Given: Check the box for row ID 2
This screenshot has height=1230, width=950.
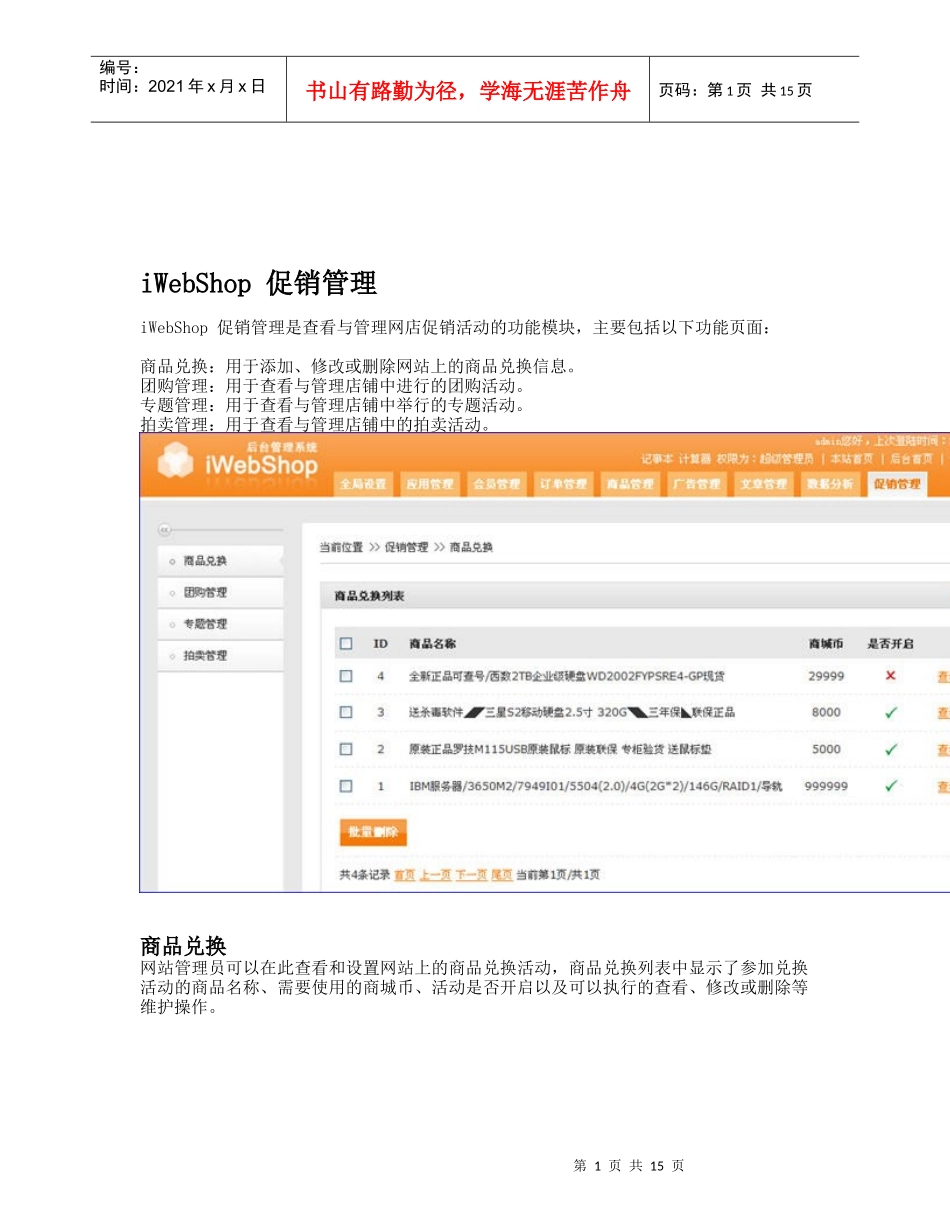Looking at the screenshot, I should click(346, 749).
